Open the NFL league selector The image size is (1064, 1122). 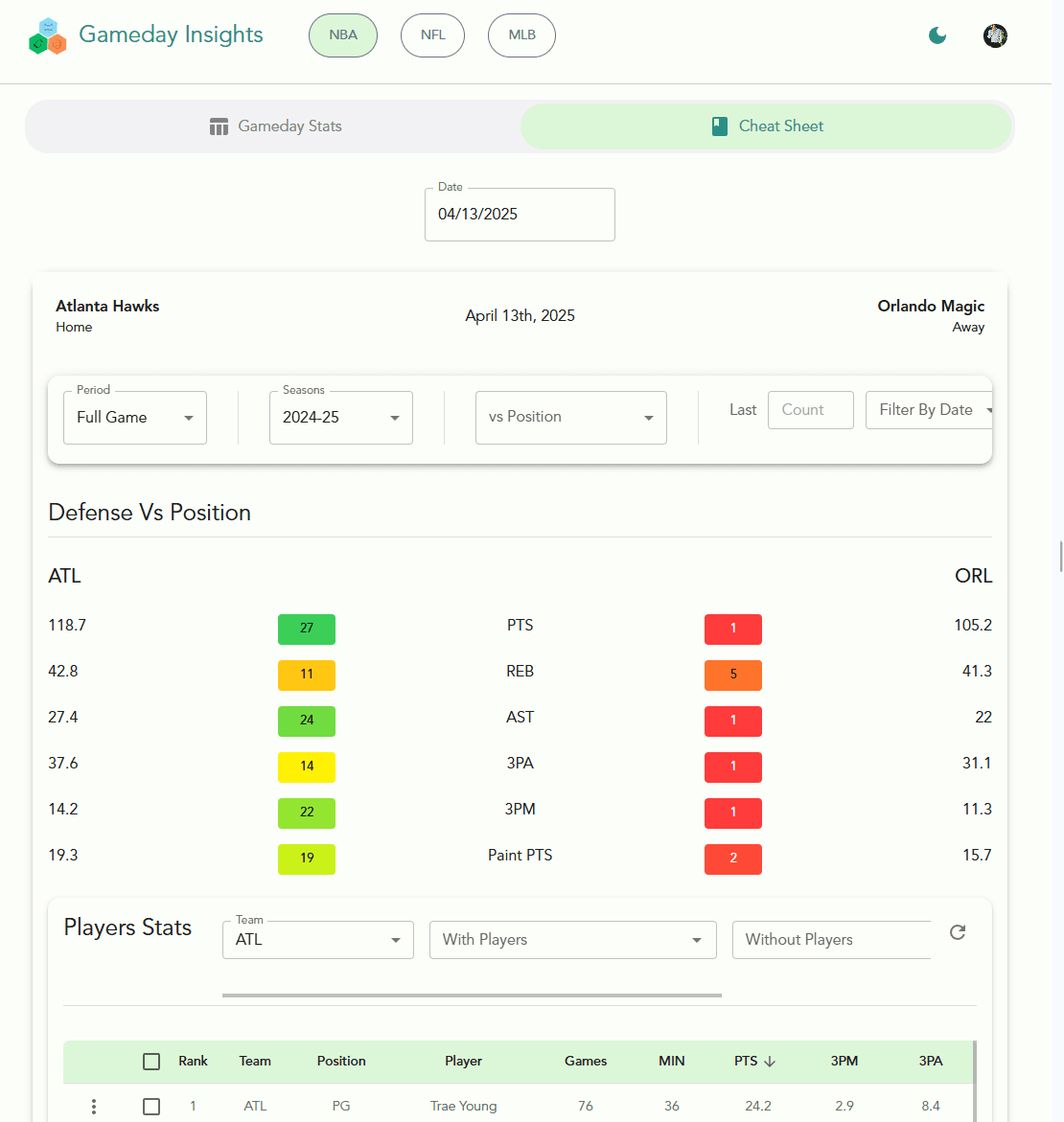(432, 34)
